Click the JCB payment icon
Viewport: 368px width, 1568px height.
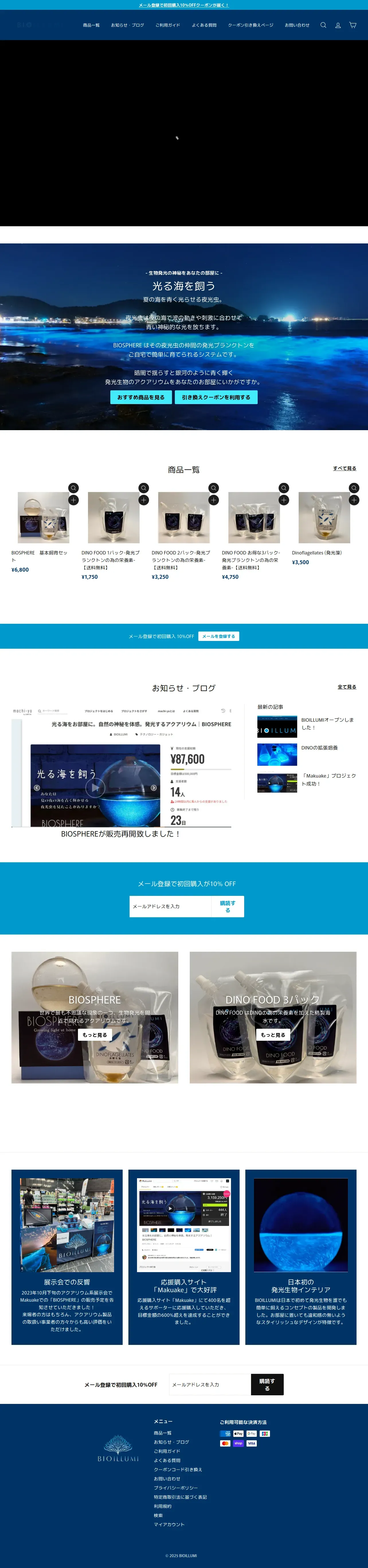pyautogui.click(x=265, y=1433)
